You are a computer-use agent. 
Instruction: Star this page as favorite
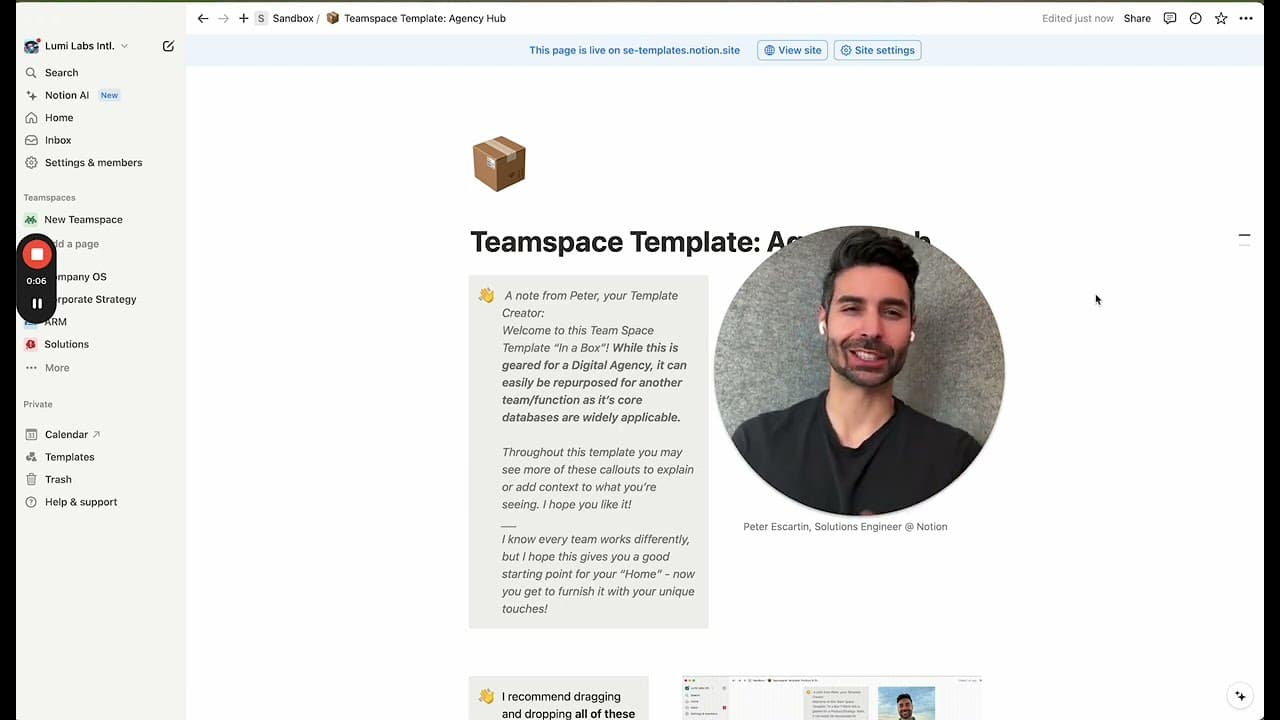(1221, 18)
